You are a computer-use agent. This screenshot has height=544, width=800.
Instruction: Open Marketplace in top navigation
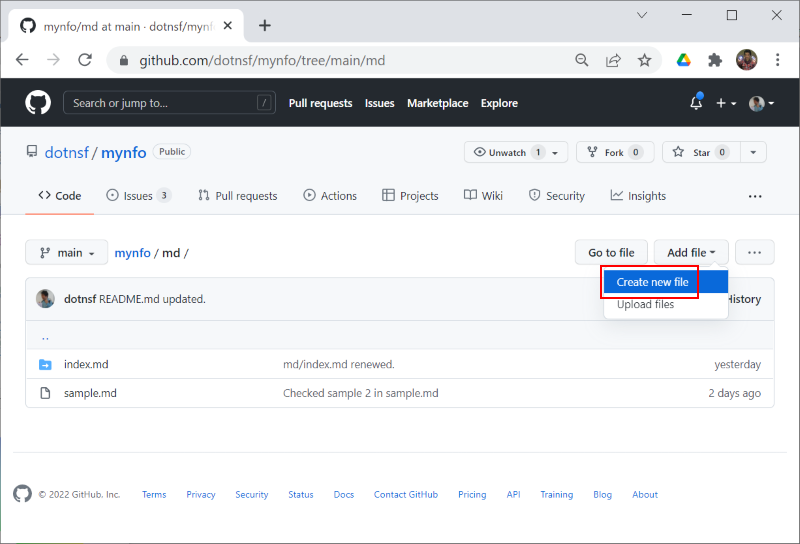[438, 103]
